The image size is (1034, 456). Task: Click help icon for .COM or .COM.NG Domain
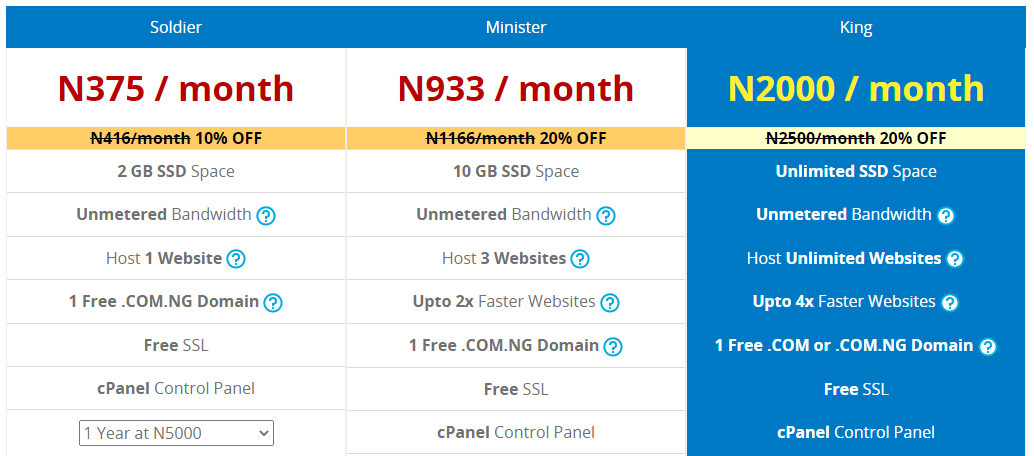coord(987,346)
